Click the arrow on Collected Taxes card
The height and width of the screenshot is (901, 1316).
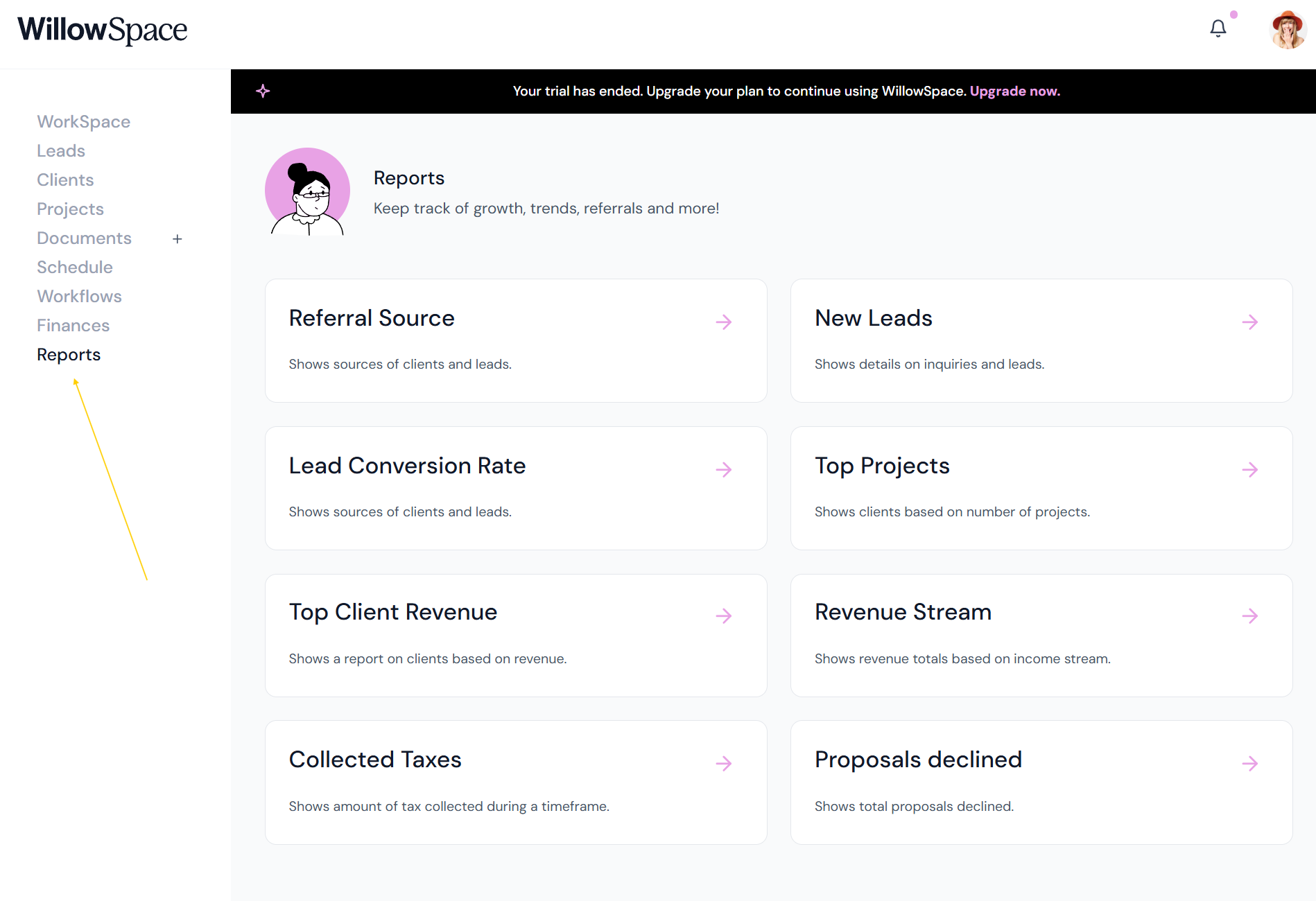point(724,763)
